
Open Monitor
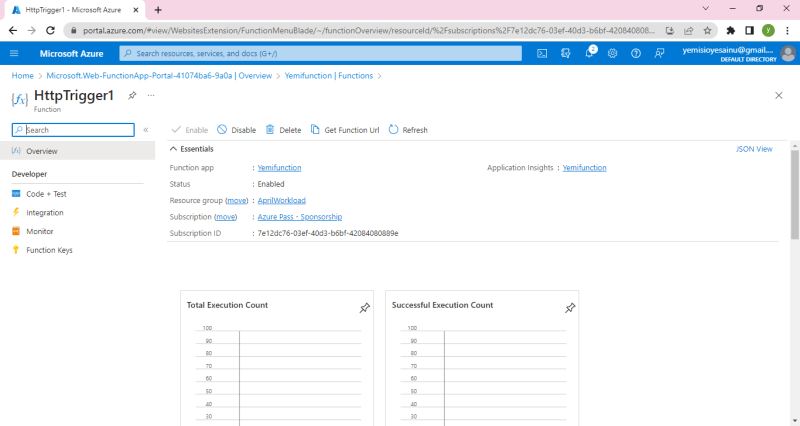coord(40,232)
